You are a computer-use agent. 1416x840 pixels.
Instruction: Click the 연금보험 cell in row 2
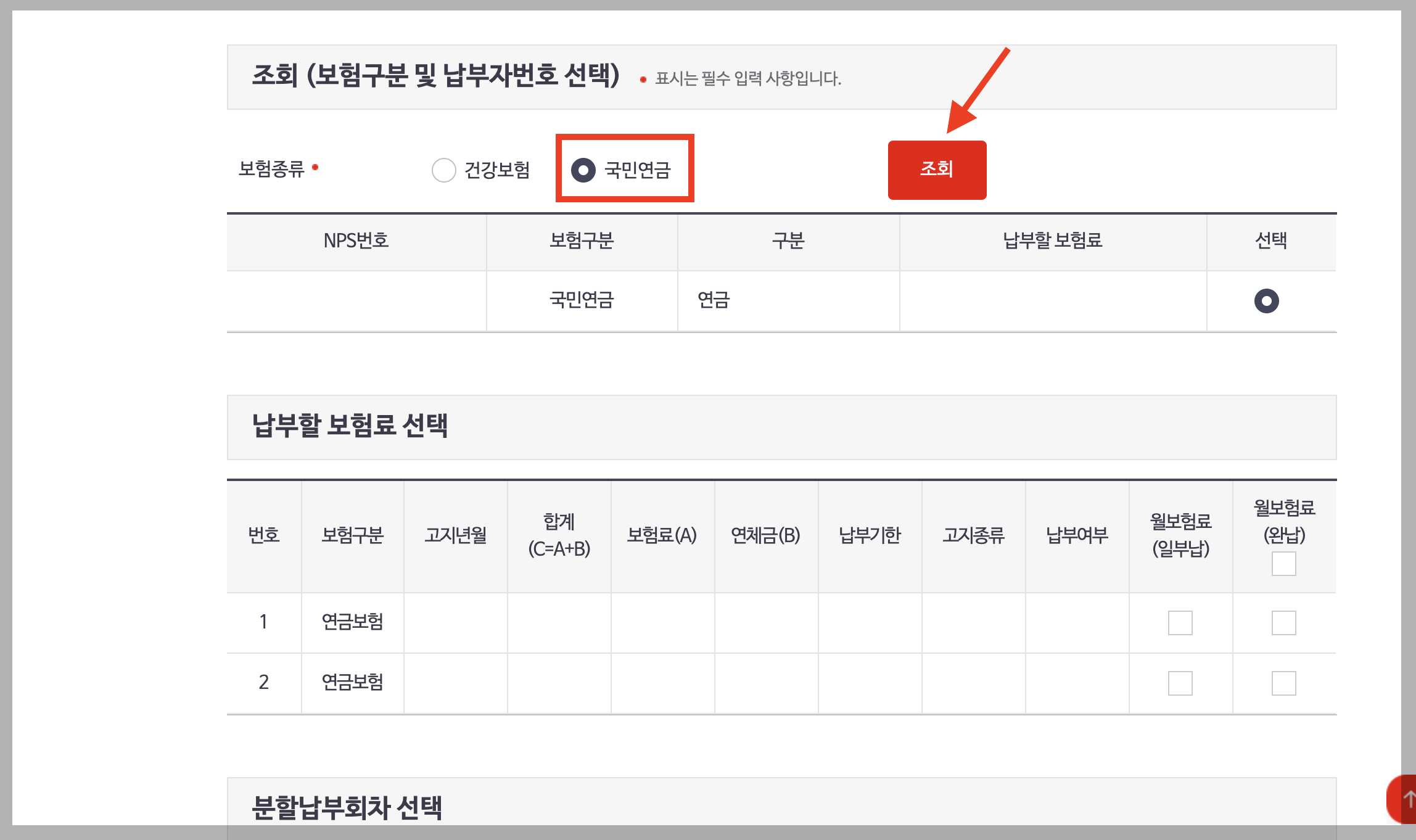352,682
